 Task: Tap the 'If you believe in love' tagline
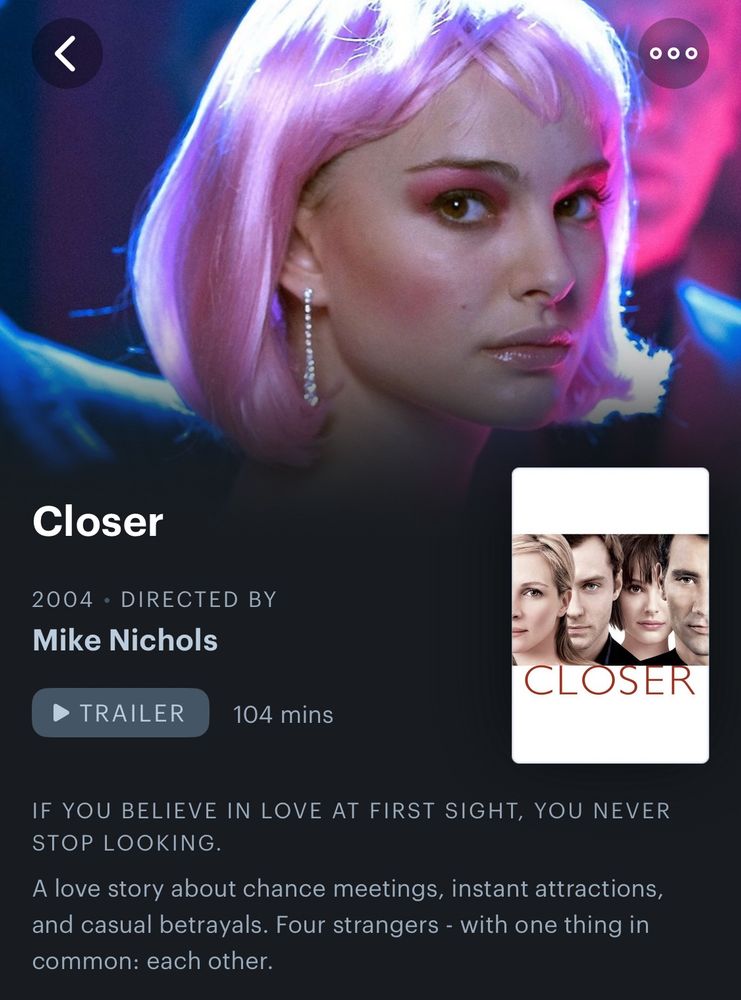click(x=351, y=827)
